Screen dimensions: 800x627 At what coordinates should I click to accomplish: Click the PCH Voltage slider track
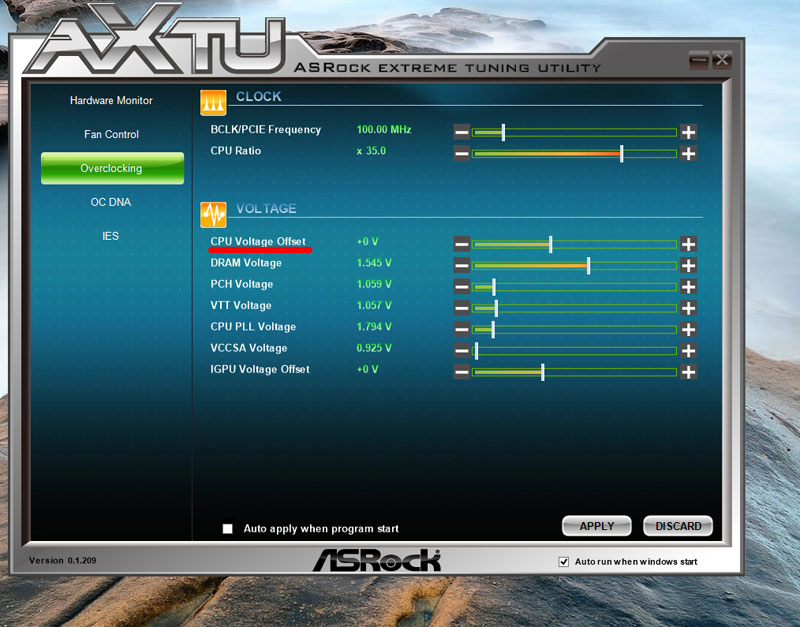(574, 287)
